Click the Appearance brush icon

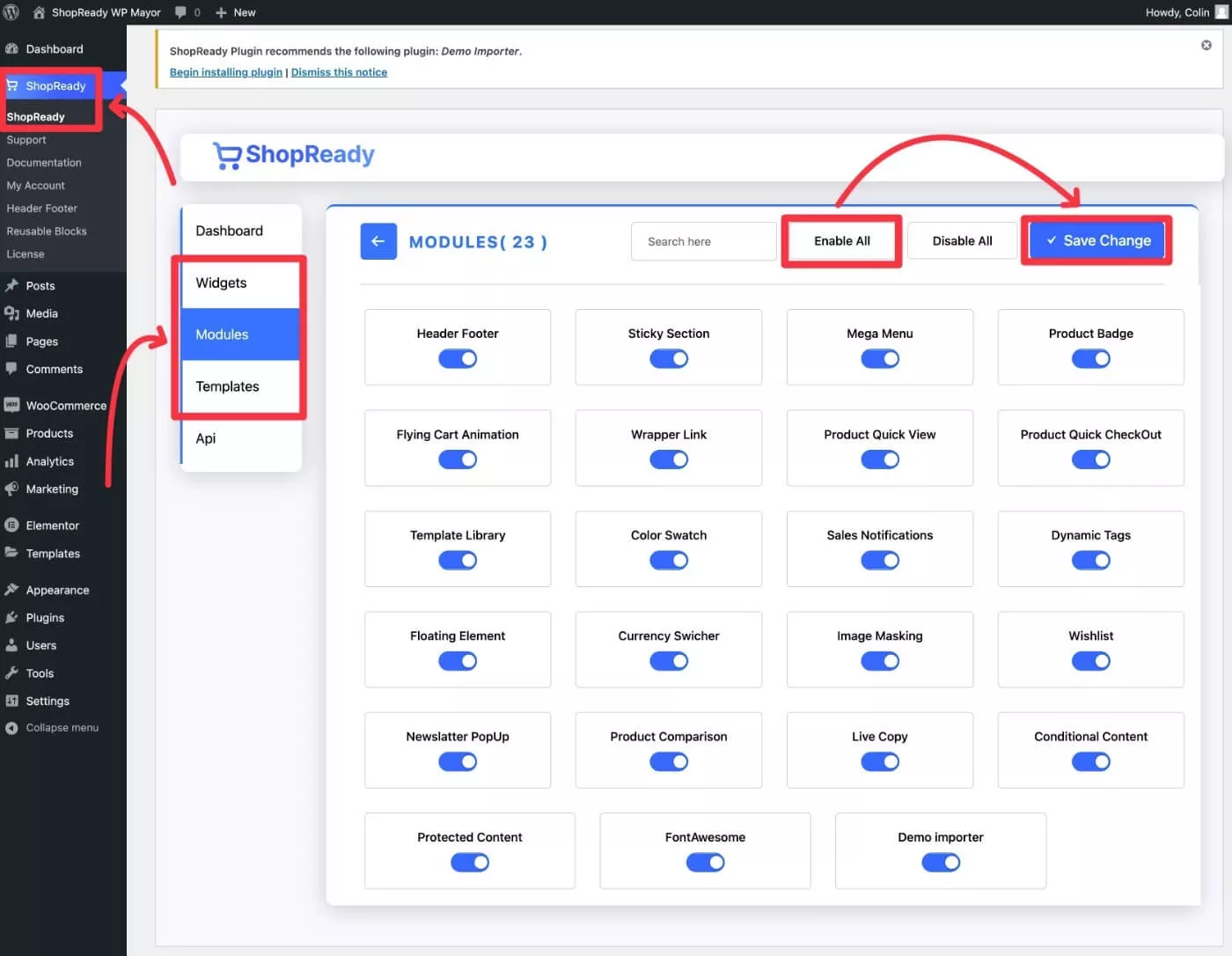point(11,590)
